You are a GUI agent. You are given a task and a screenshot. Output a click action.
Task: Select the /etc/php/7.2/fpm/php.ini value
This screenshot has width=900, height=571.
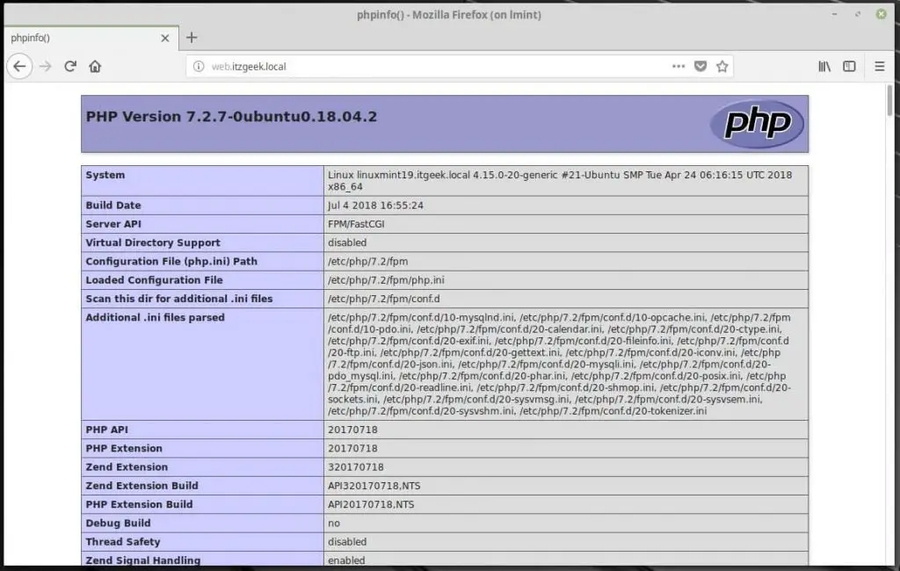[x=386, y=280]
